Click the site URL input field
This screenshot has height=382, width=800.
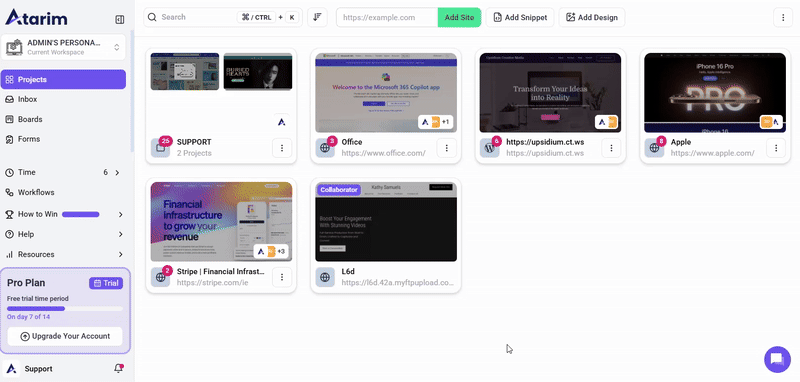pyautogui.click(x=387, y=17)
